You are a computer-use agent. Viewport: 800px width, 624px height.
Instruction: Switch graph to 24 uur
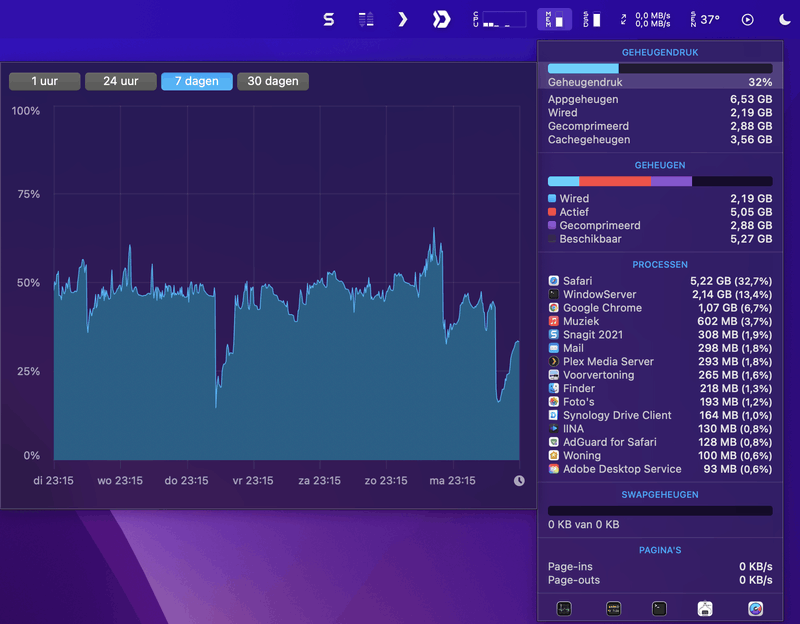click(120, 81)
